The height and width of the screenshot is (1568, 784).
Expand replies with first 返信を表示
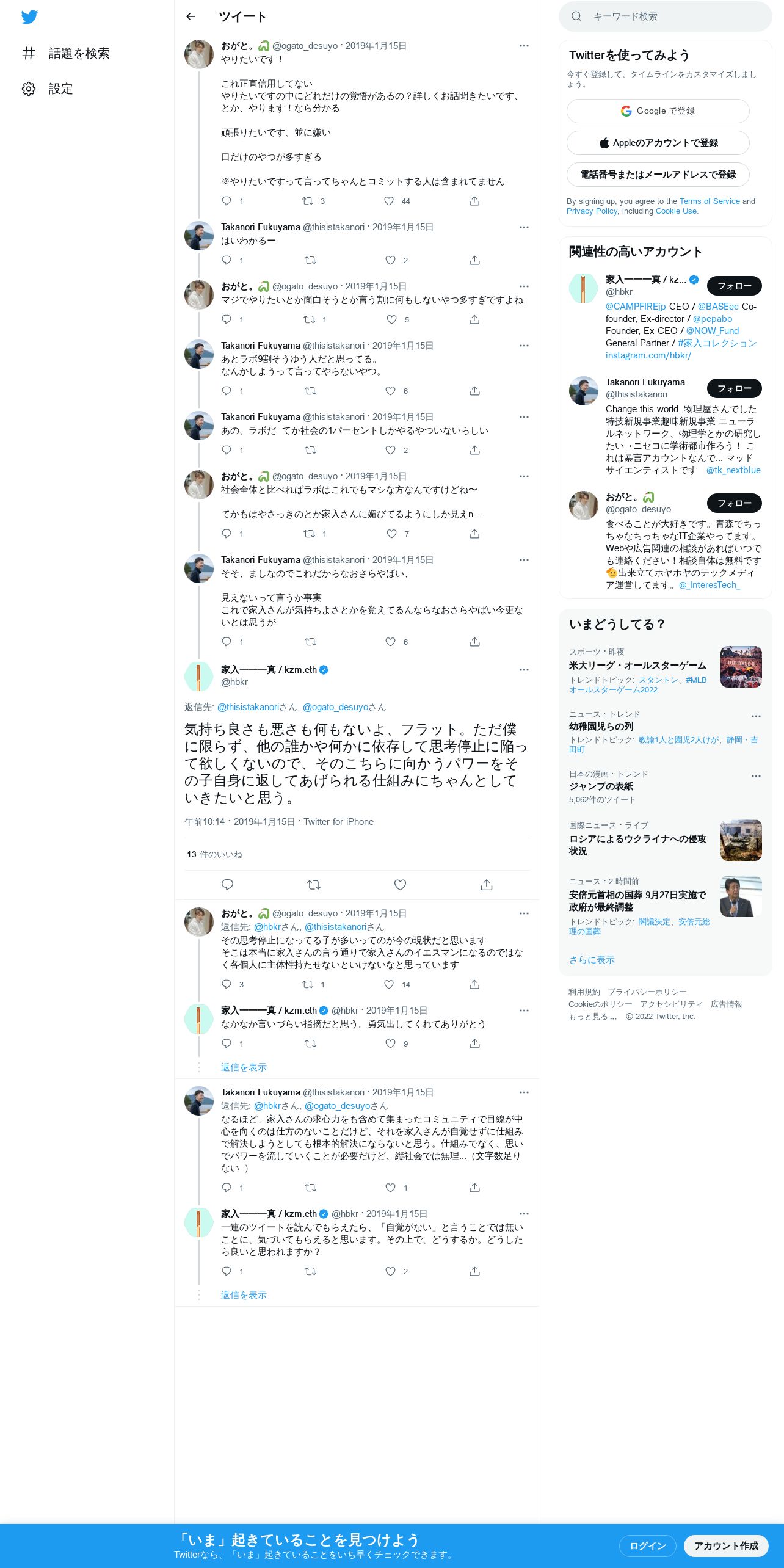coord(244,1067)
